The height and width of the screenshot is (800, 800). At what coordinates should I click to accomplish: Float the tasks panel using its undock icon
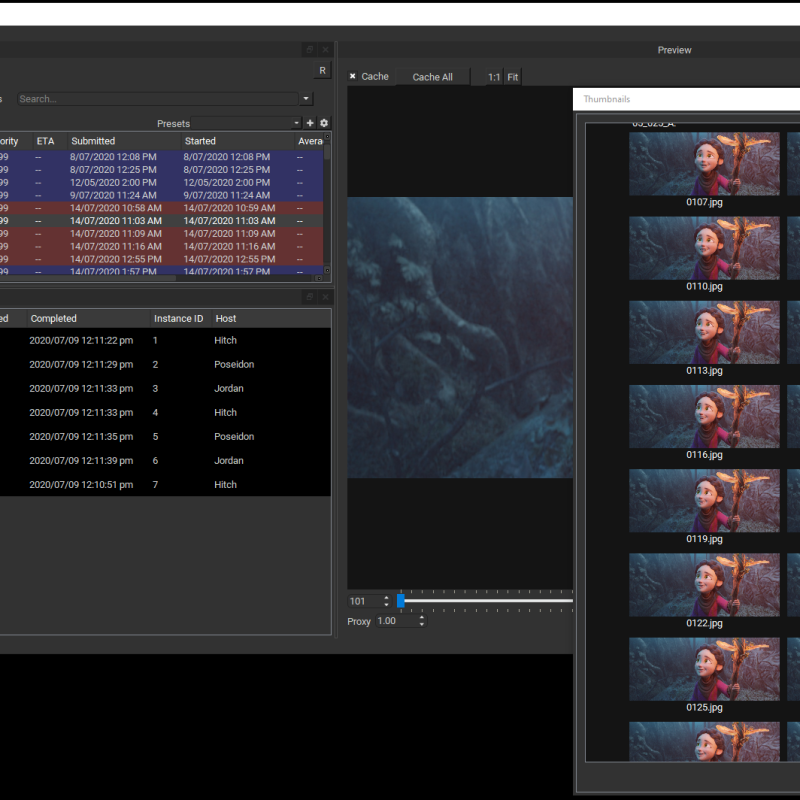click(x=310, y=296)
